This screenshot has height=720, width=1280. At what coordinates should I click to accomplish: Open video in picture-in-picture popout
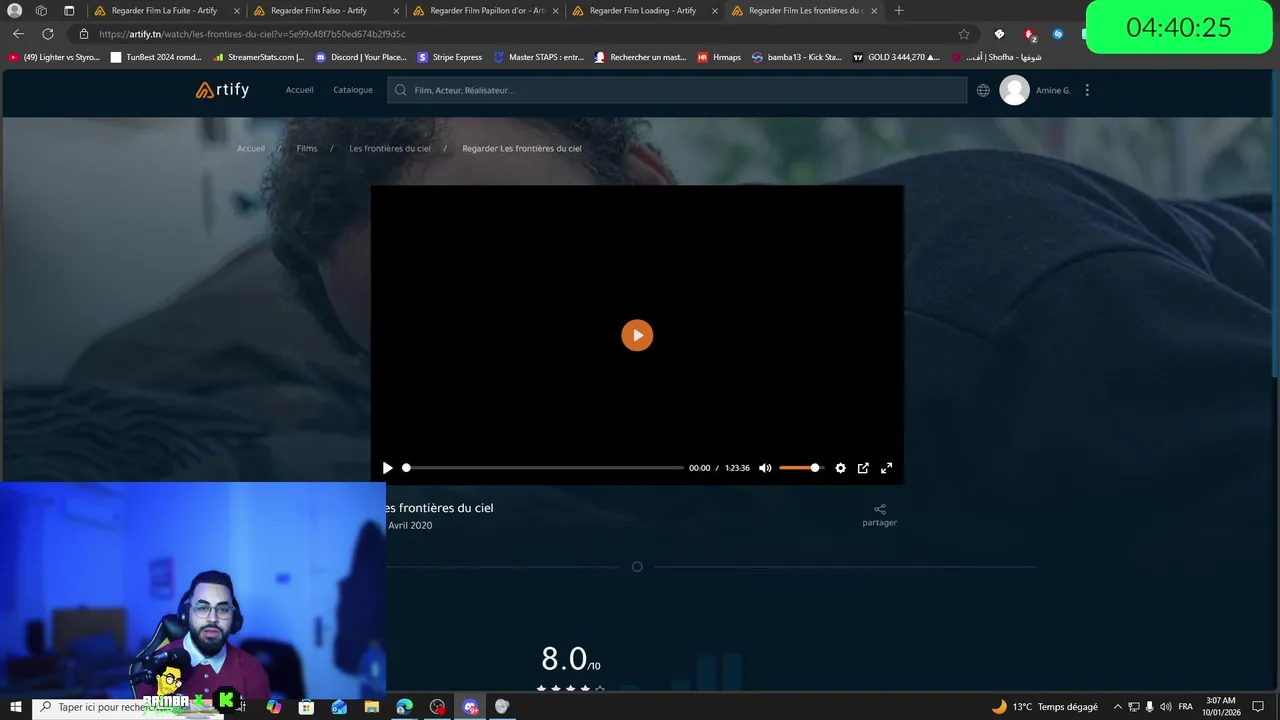pyautogui.click(x=863, y=468)
